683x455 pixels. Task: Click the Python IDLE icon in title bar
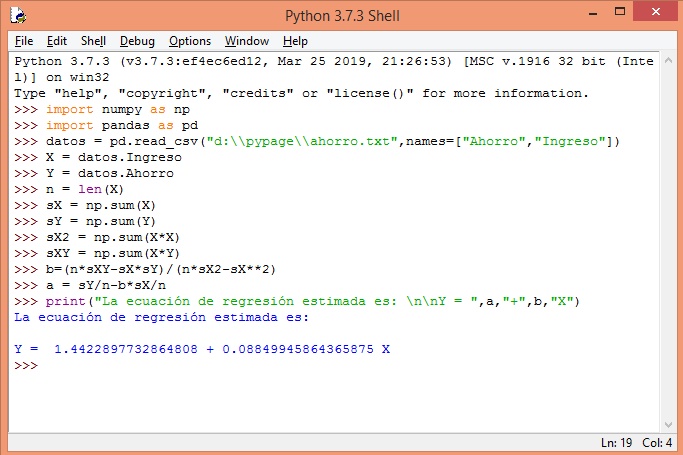point(18,16)
